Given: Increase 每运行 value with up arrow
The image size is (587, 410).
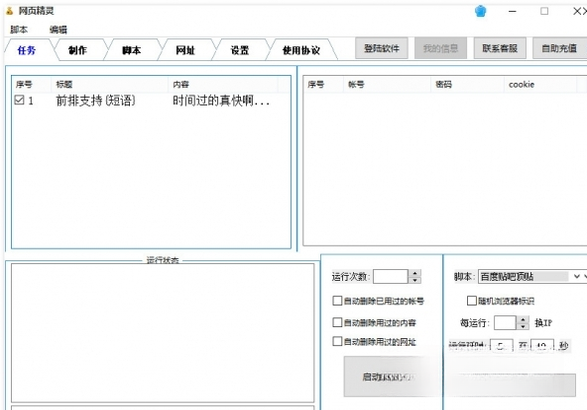Looking at the screenshot, I should coord(523,319).
